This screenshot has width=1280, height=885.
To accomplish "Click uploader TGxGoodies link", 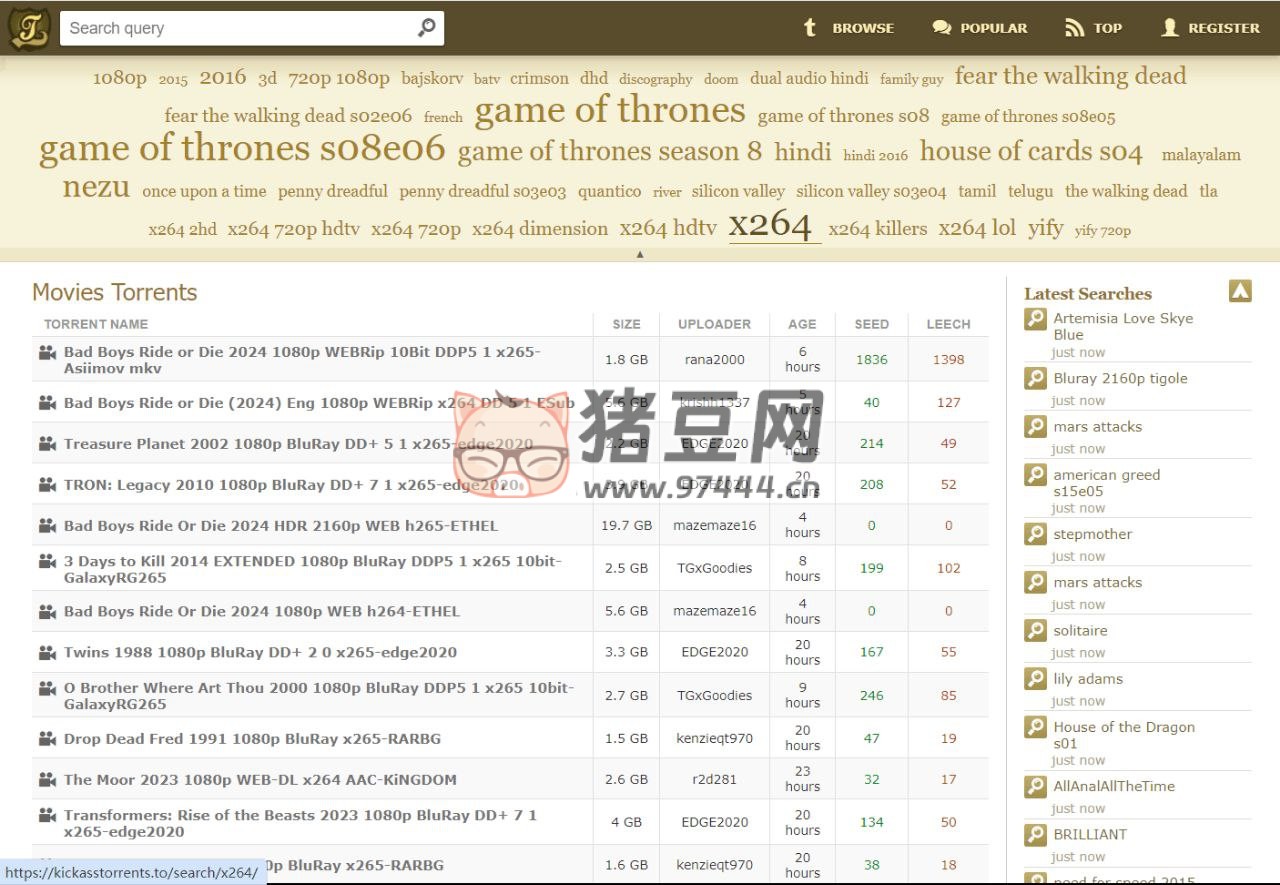I will [714, 568].
